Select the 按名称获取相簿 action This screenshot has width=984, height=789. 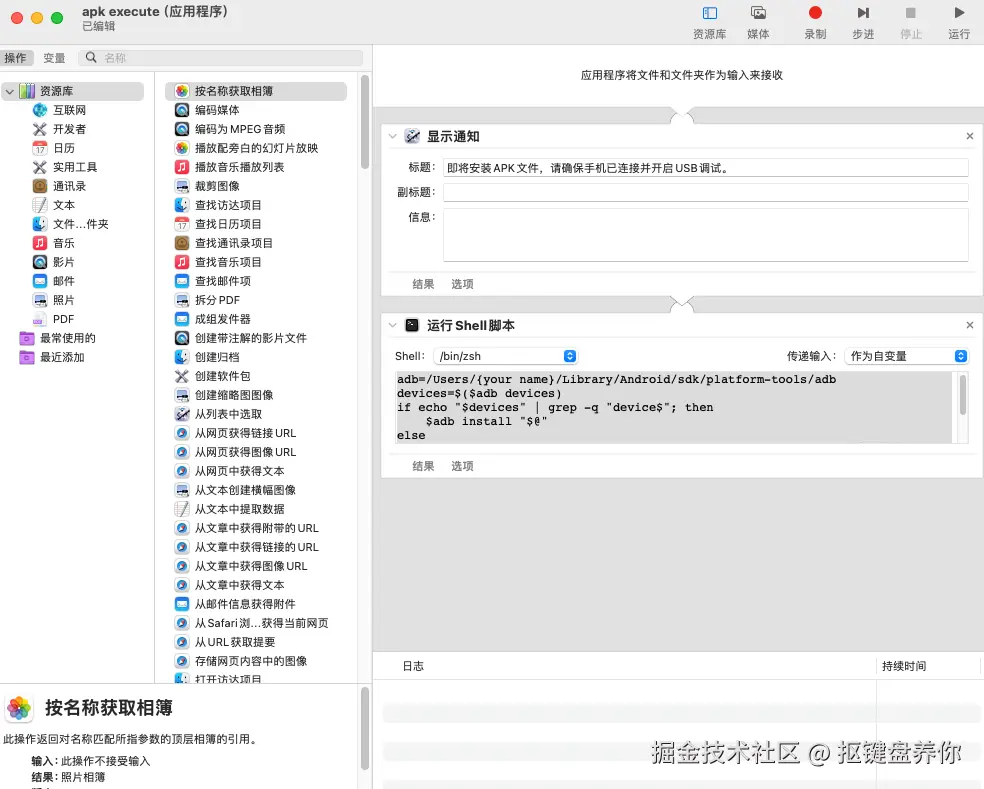point(256,91)
